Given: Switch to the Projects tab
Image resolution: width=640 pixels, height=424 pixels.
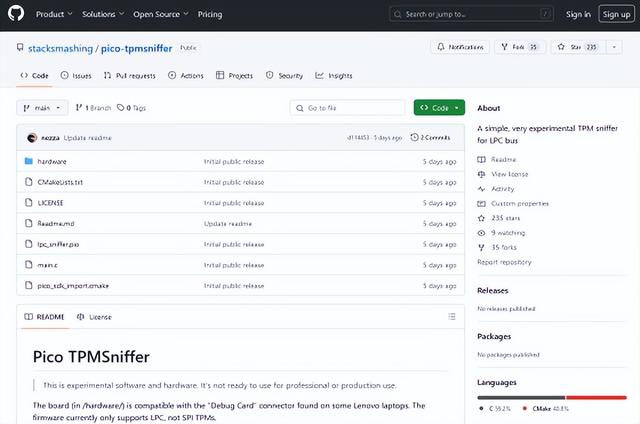Looking at the screenshot, I should point(234,75).
